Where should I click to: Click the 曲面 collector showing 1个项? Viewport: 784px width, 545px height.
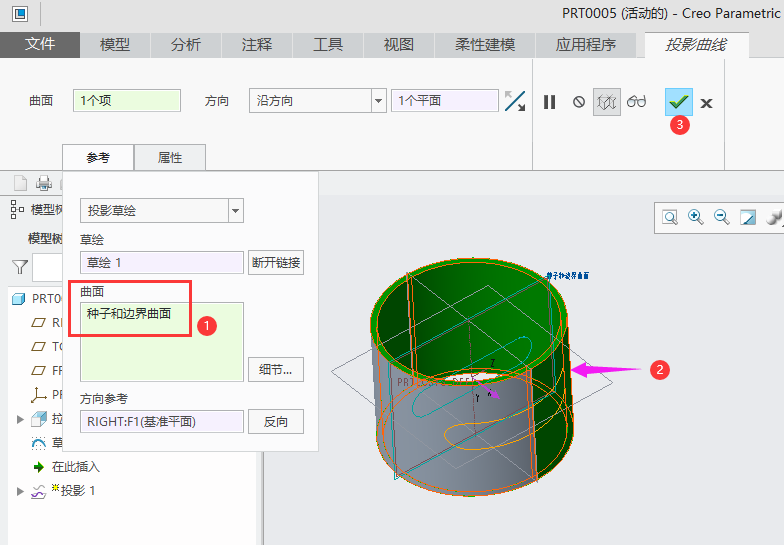(x=126, y=100)
